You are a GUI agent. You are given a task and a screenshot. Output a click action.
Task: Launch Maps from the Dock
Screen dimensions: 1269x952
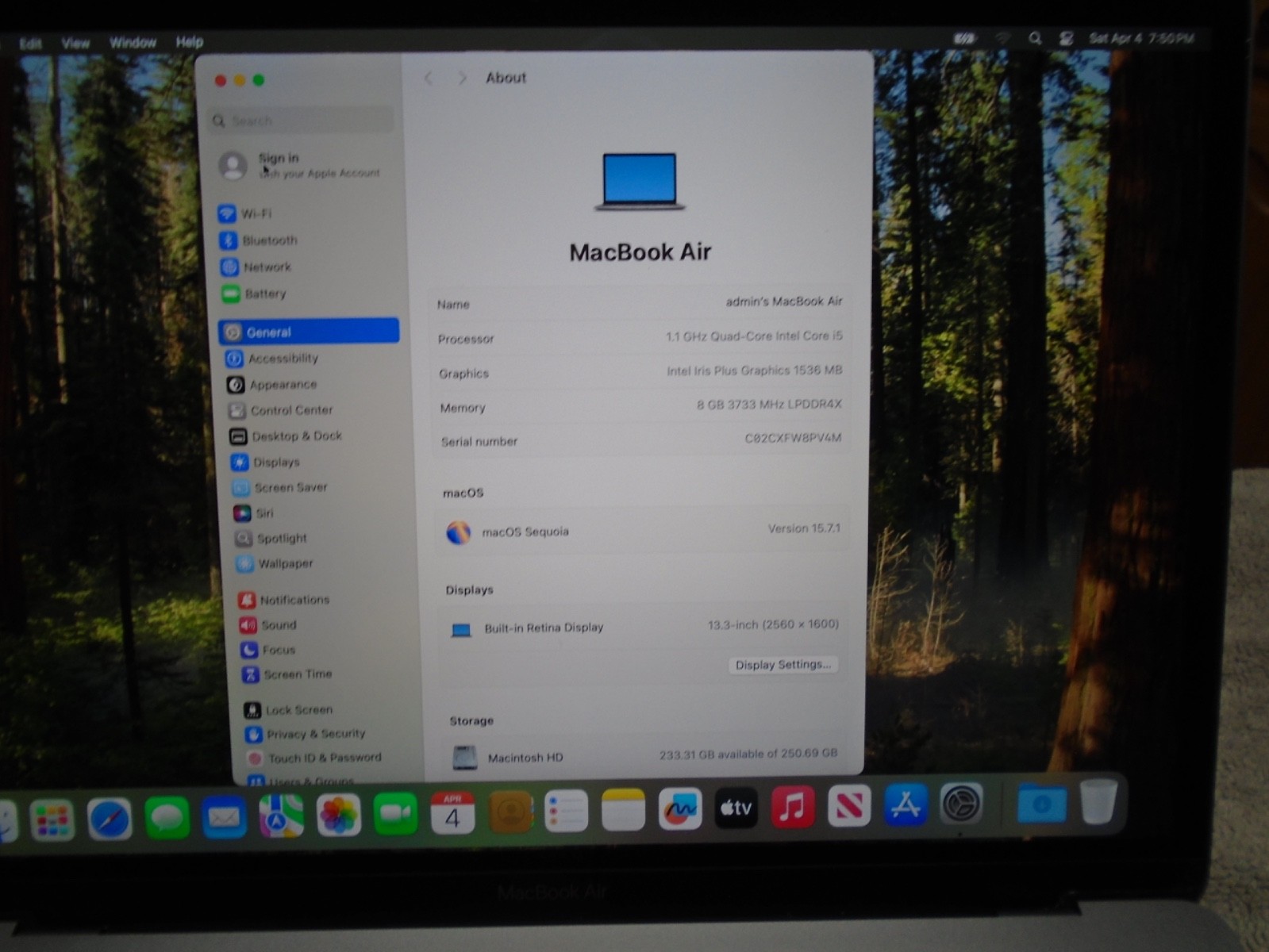click(281, 816)
